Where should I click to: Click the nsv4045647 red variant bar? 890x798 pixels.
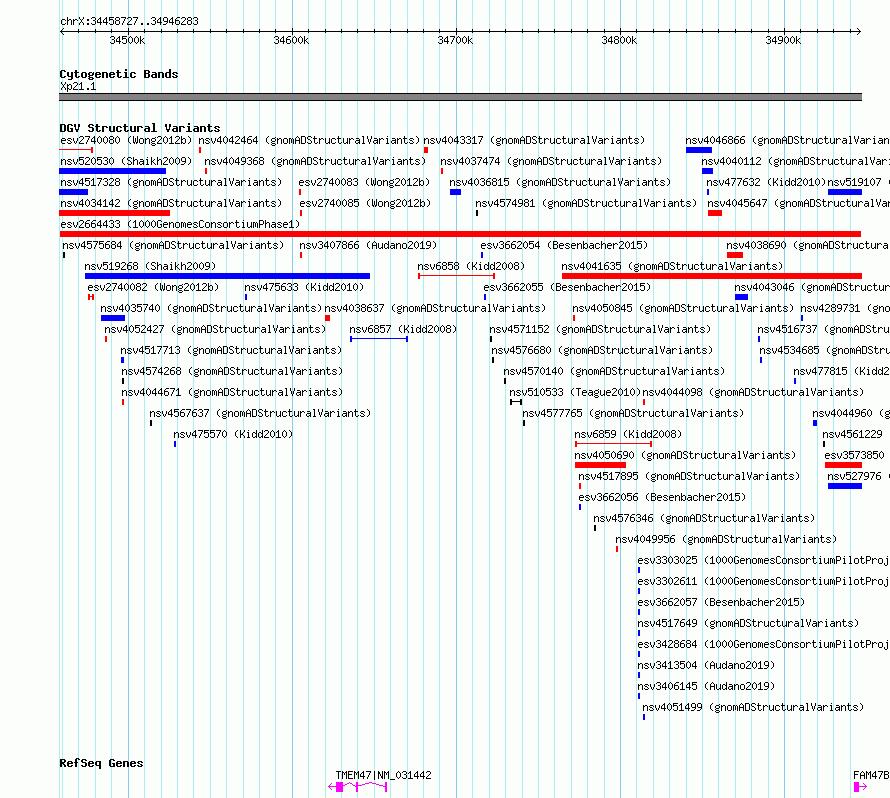(x=715, y=213)
